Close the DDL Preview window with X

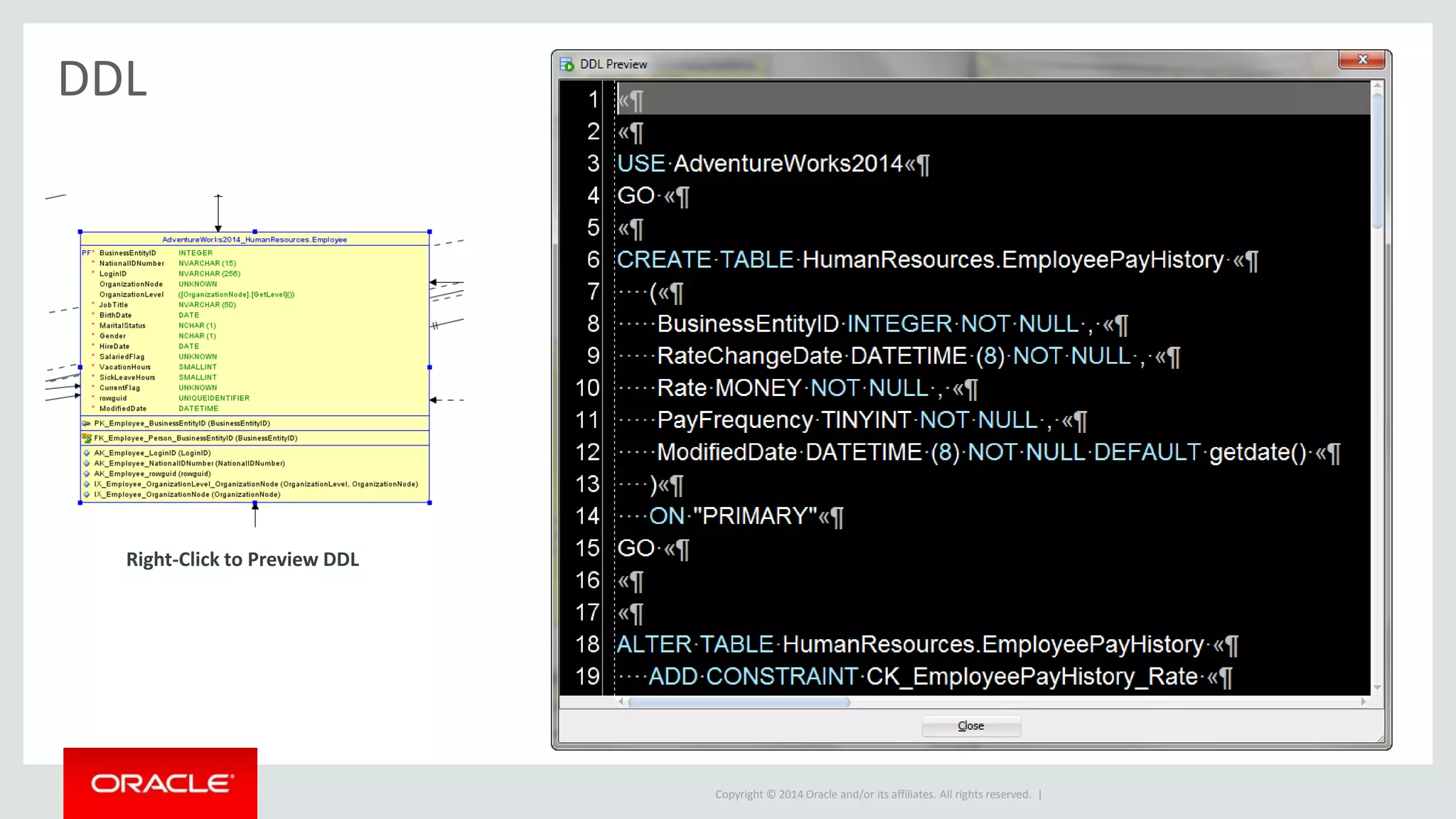[1362, 60]
